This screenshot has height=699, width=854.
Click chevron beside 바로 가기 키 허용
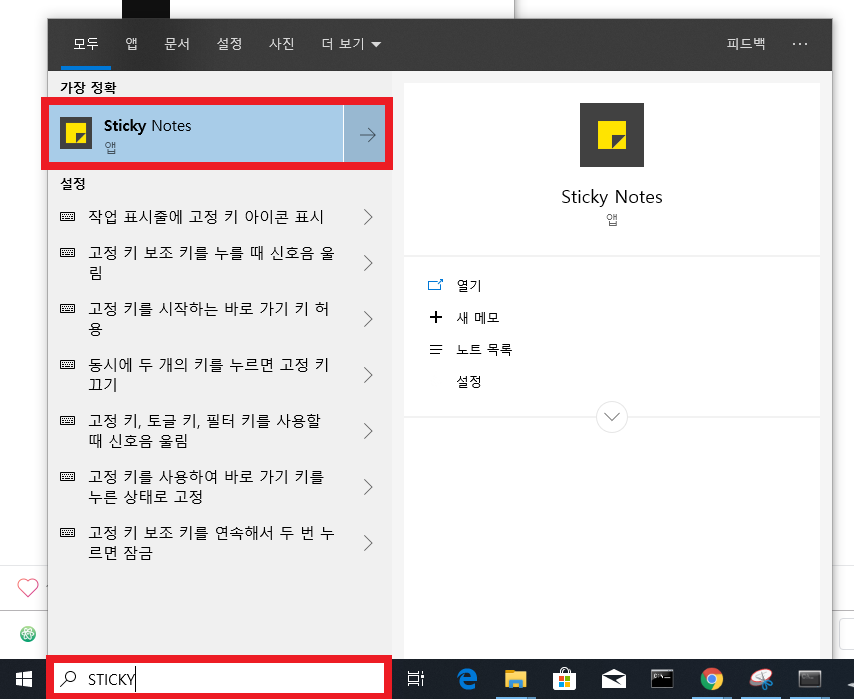coord(368,319)
